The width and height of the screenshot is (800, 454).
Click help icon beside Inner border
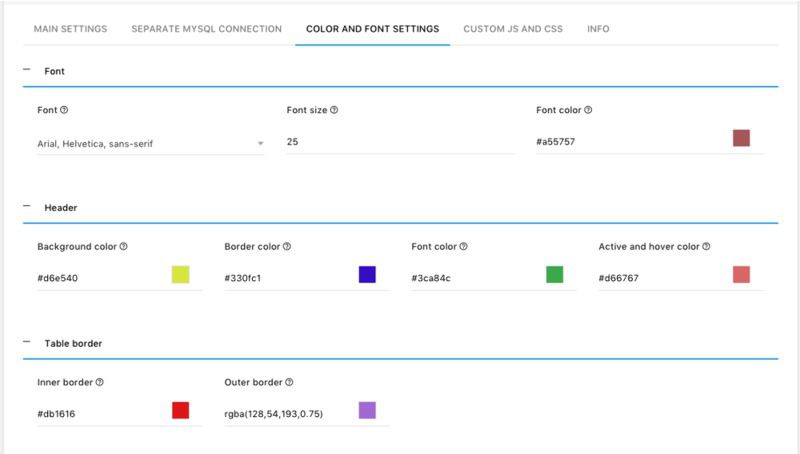click(100, 382)
